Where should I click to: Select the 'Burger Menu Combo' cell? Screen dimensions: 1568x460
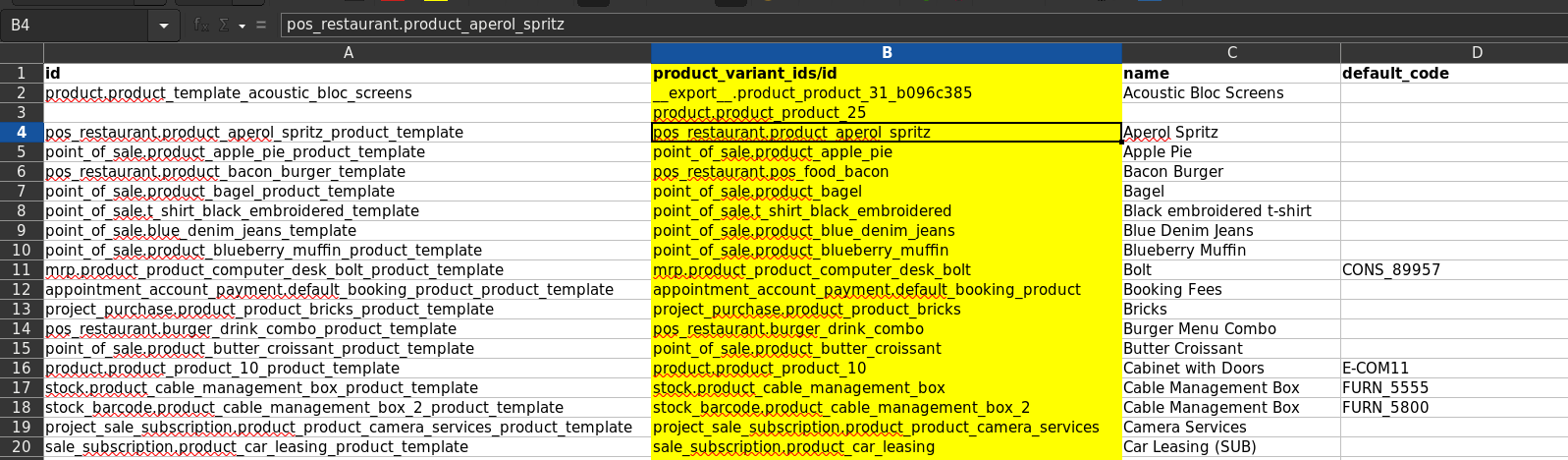[x=1231, y=328]
